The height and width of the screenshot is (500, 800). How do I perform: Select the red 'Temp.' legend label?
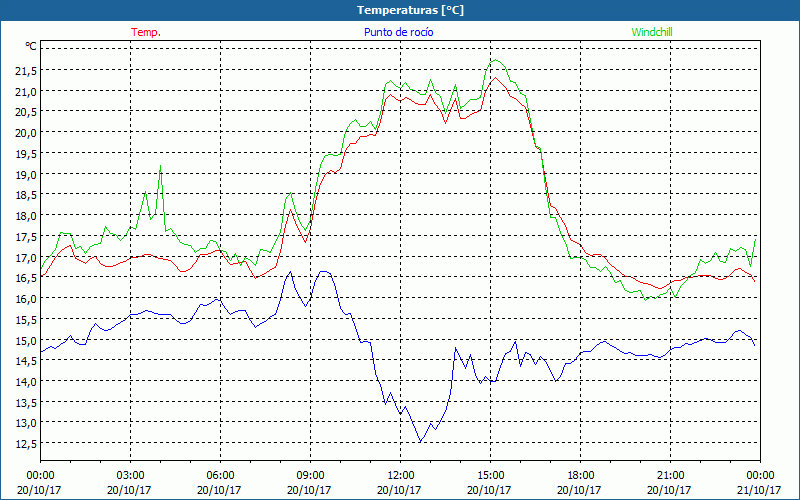146,32
